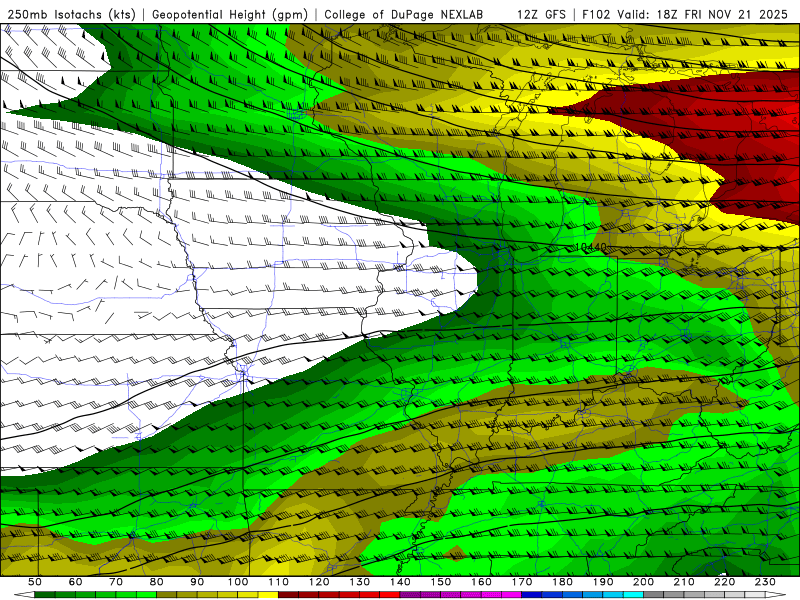
Task: Click the 180 knot legend value
Action: (562, 582)
